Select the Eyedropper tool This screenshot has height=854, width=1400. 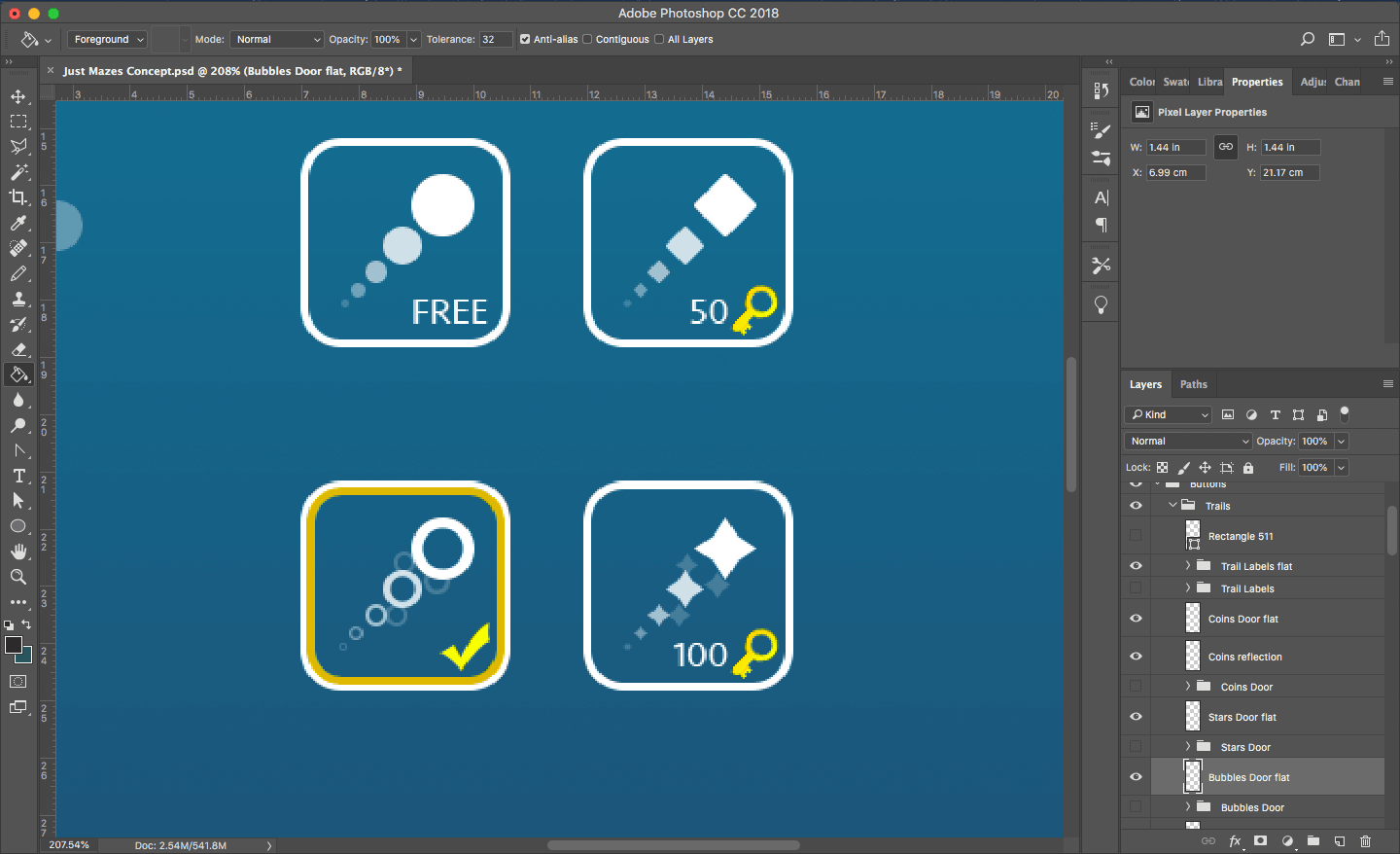18,223
